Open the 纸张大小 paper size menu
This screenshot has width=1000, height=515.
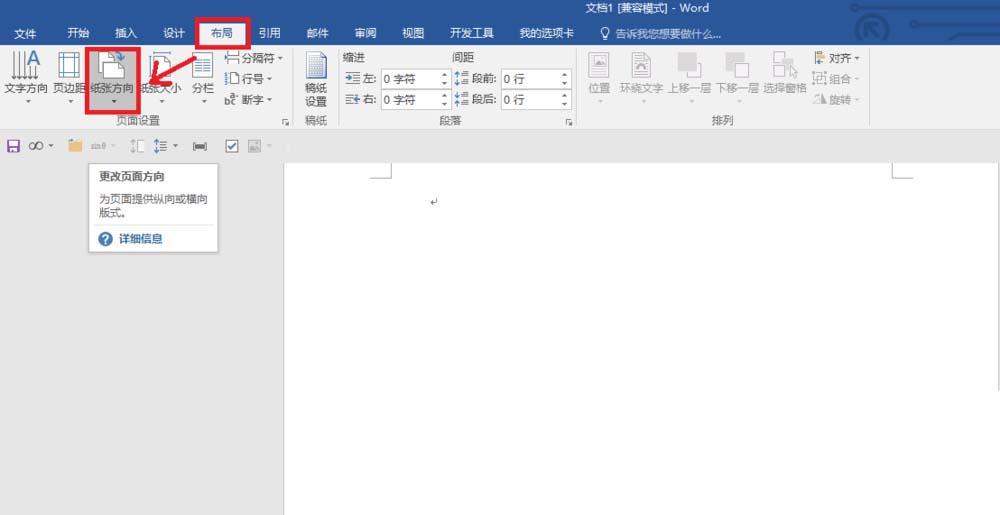tap(160, 78)
